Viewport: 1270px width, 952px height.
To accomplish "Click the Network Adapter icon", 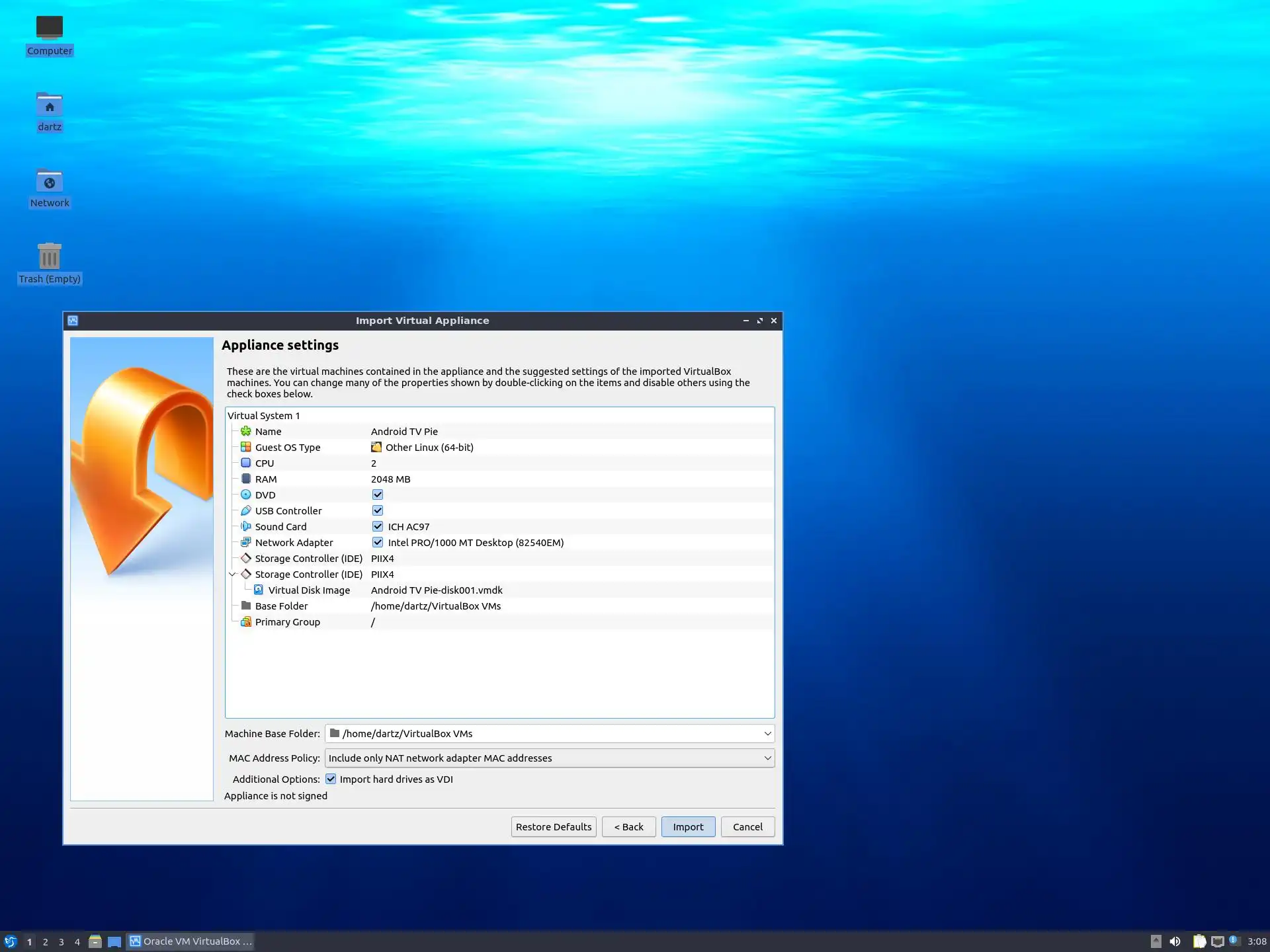I will (x=246, y=542).
